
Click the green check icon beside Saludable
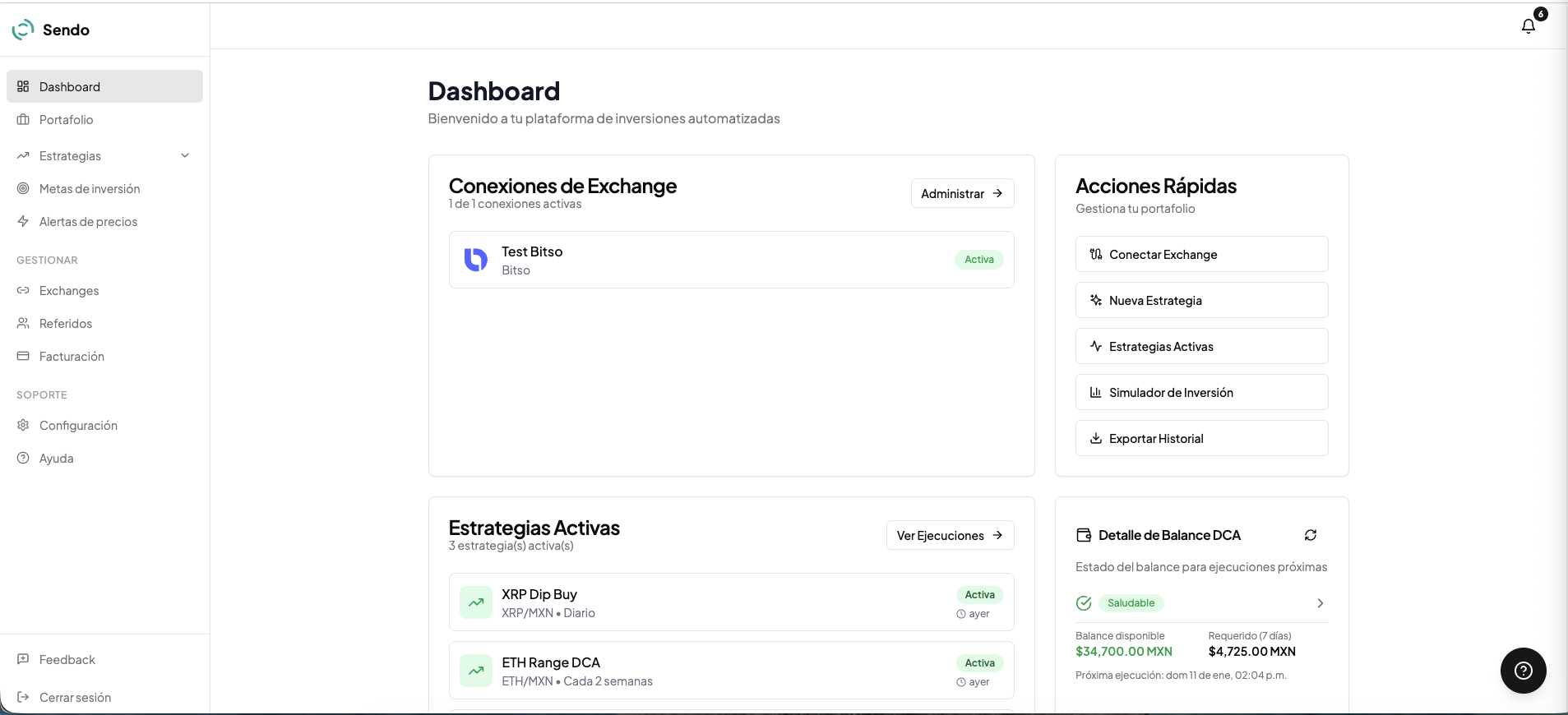1084,603
